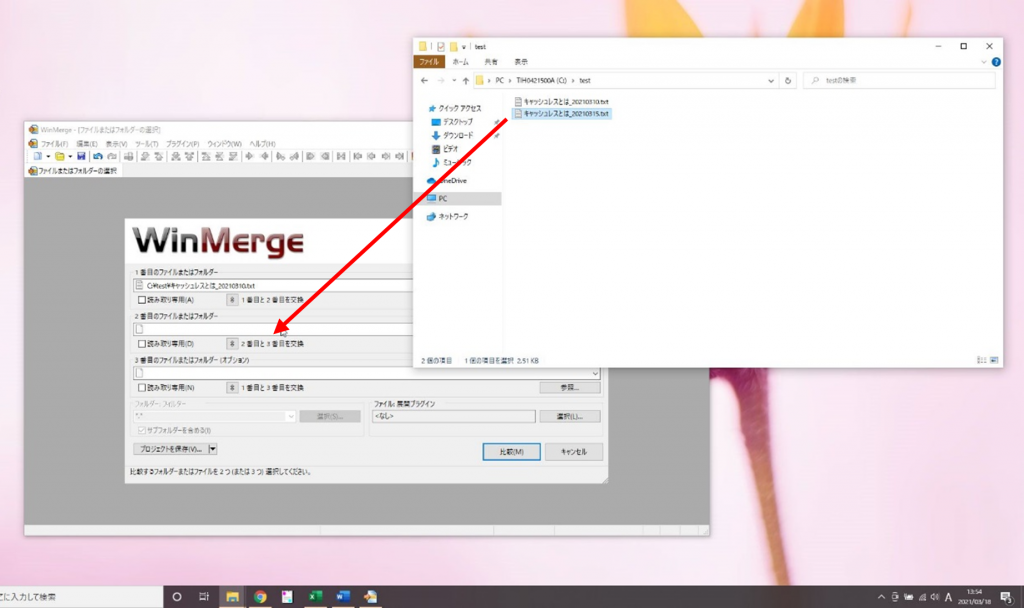The height and width of the screenshot is (608, 1024).
Task: Click the <なし> unpacker plugin field
Action: [x=454, y=416]
